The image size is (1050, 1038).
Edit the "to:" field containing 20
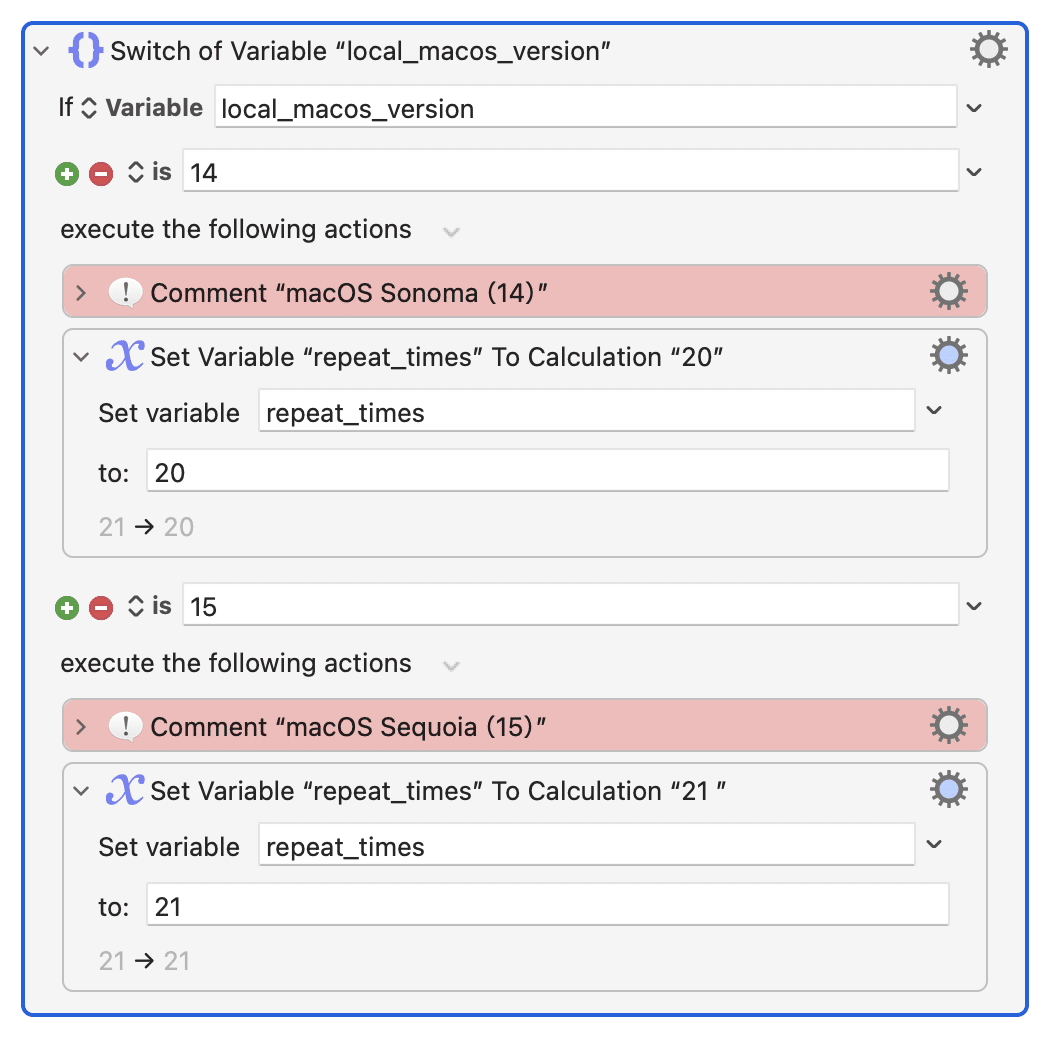548,471
